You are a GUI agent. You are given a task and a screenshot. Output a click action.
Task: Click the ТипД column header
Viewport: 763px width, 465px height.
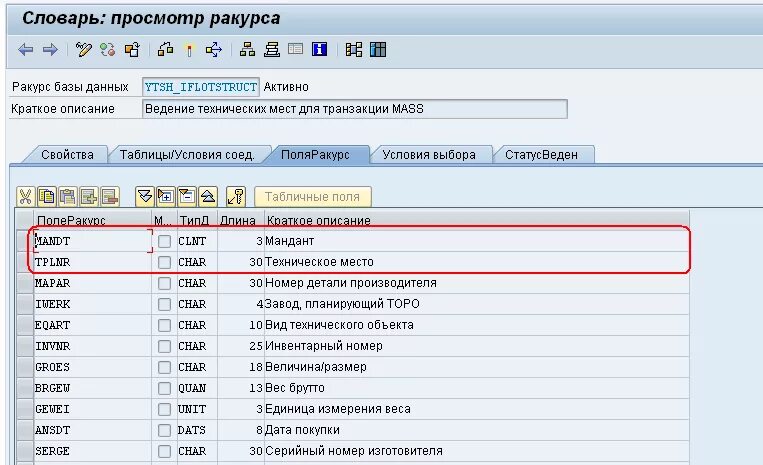(197, 220)
